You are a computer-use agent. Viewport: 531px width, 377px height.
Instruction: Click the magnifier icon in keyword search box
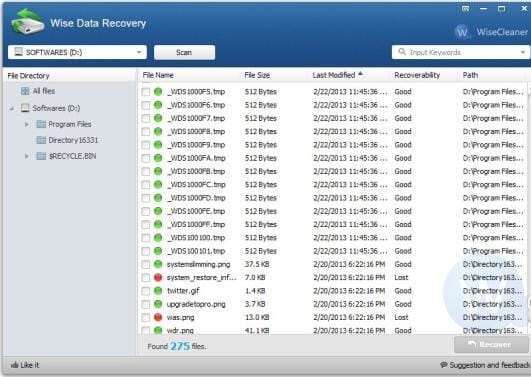pos(402,51)
